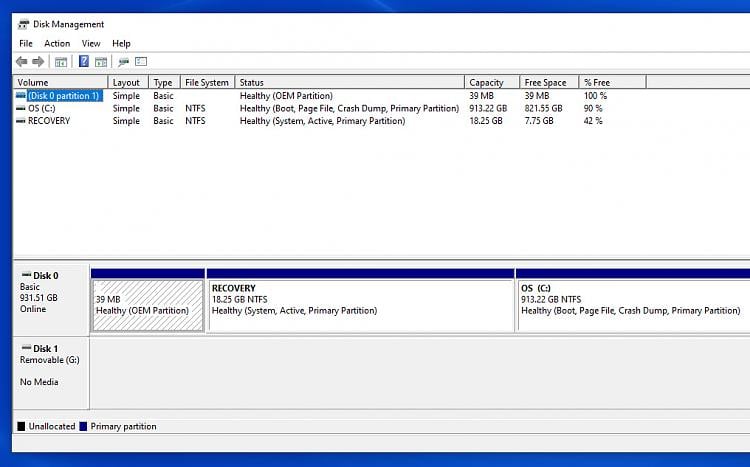
Task: Click the 913.22 GB capacity cell
Action: (x=488, y=108)
